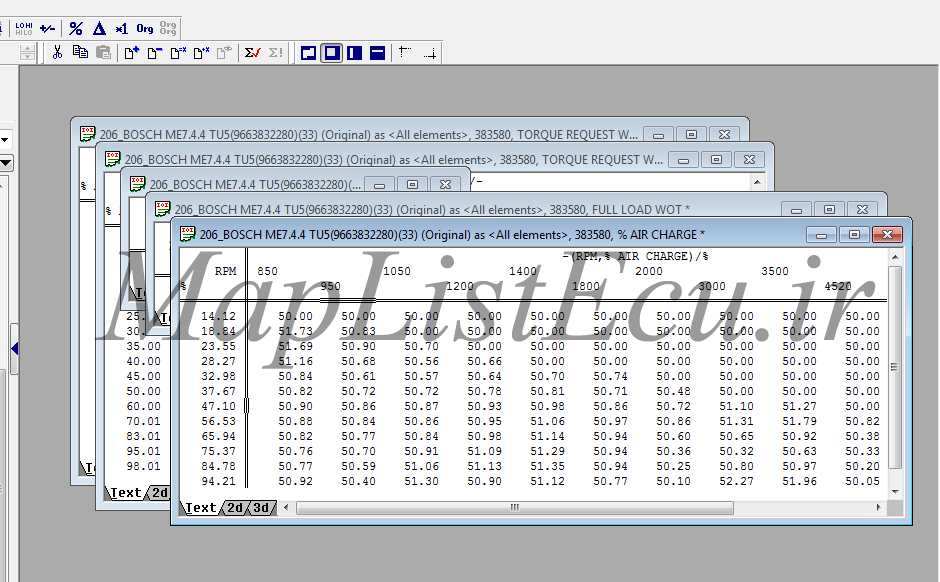Viewport: 940px width, 582px height.
Task: Click the grayed double Org icon
Action: pyautogui.click(x=168, y=28)
